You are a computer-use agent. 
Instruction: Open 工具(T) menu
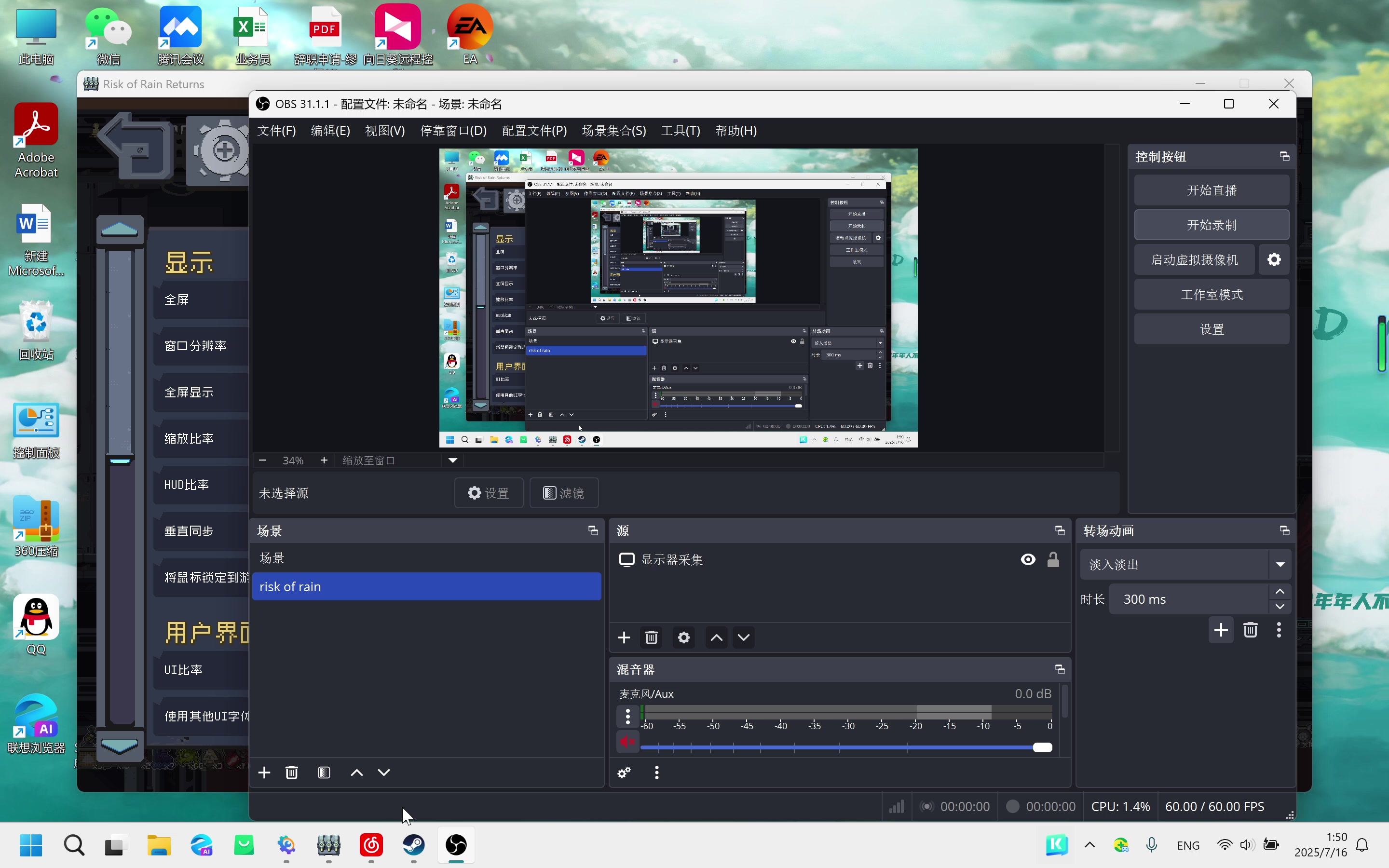(681, 131)
